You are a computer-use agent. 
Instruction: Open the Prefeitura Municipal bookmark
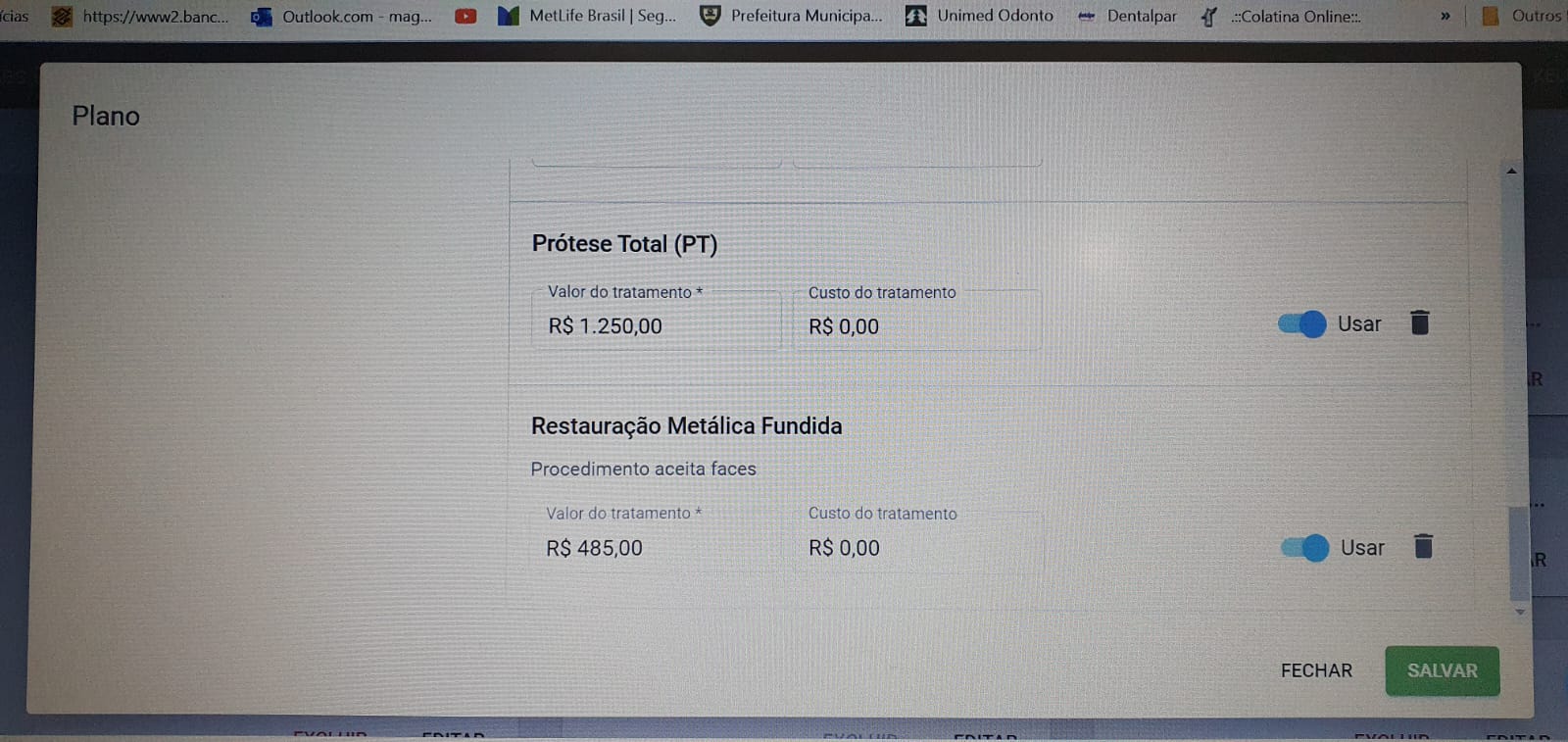pyautogui.click(x=791, y=16)
